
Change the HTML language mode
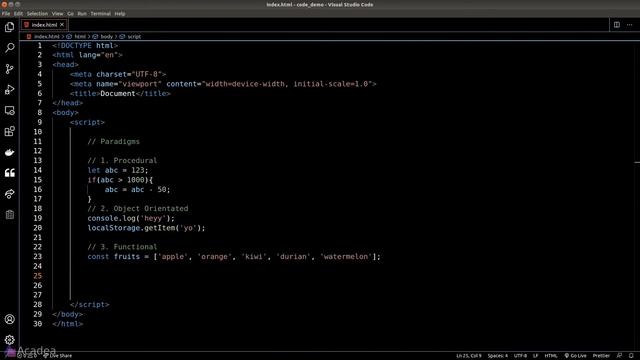click(x=551, y=356)
